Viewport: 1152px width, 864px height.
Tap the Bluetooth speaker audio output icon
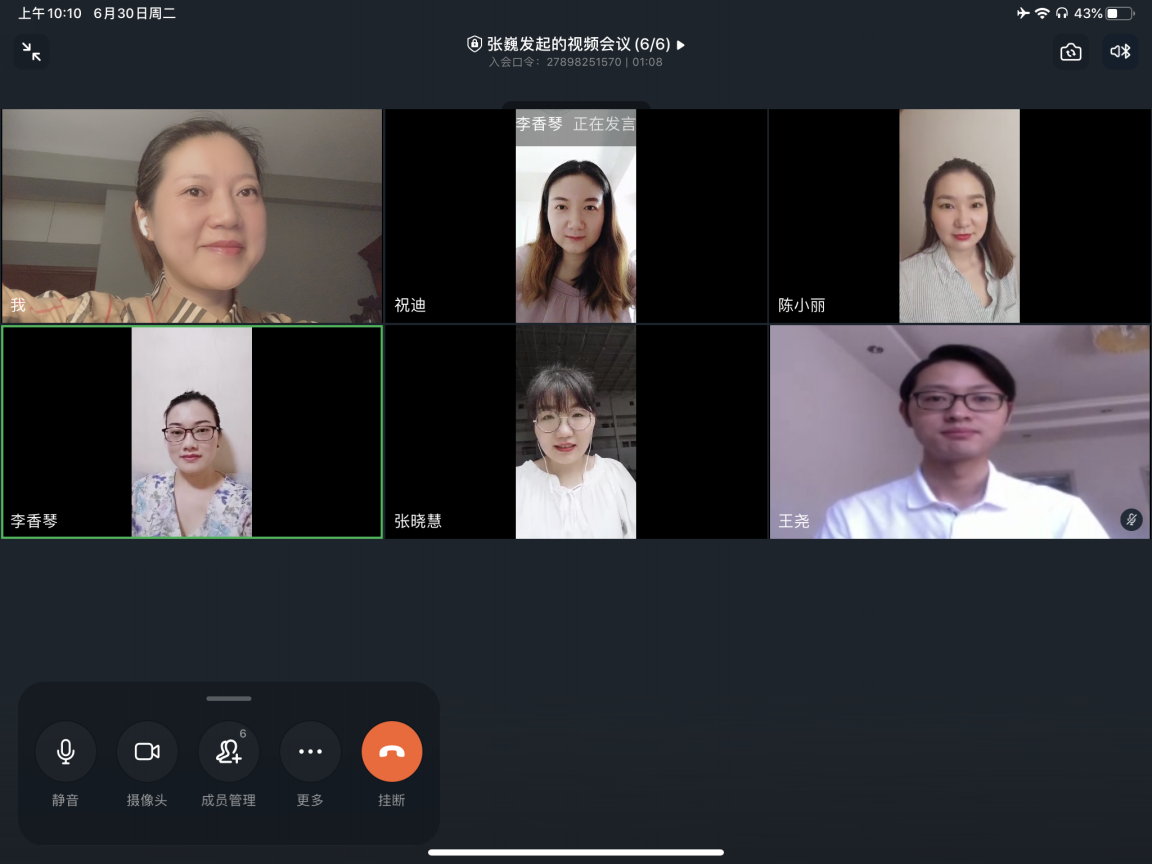click(x=1120, y=52)
